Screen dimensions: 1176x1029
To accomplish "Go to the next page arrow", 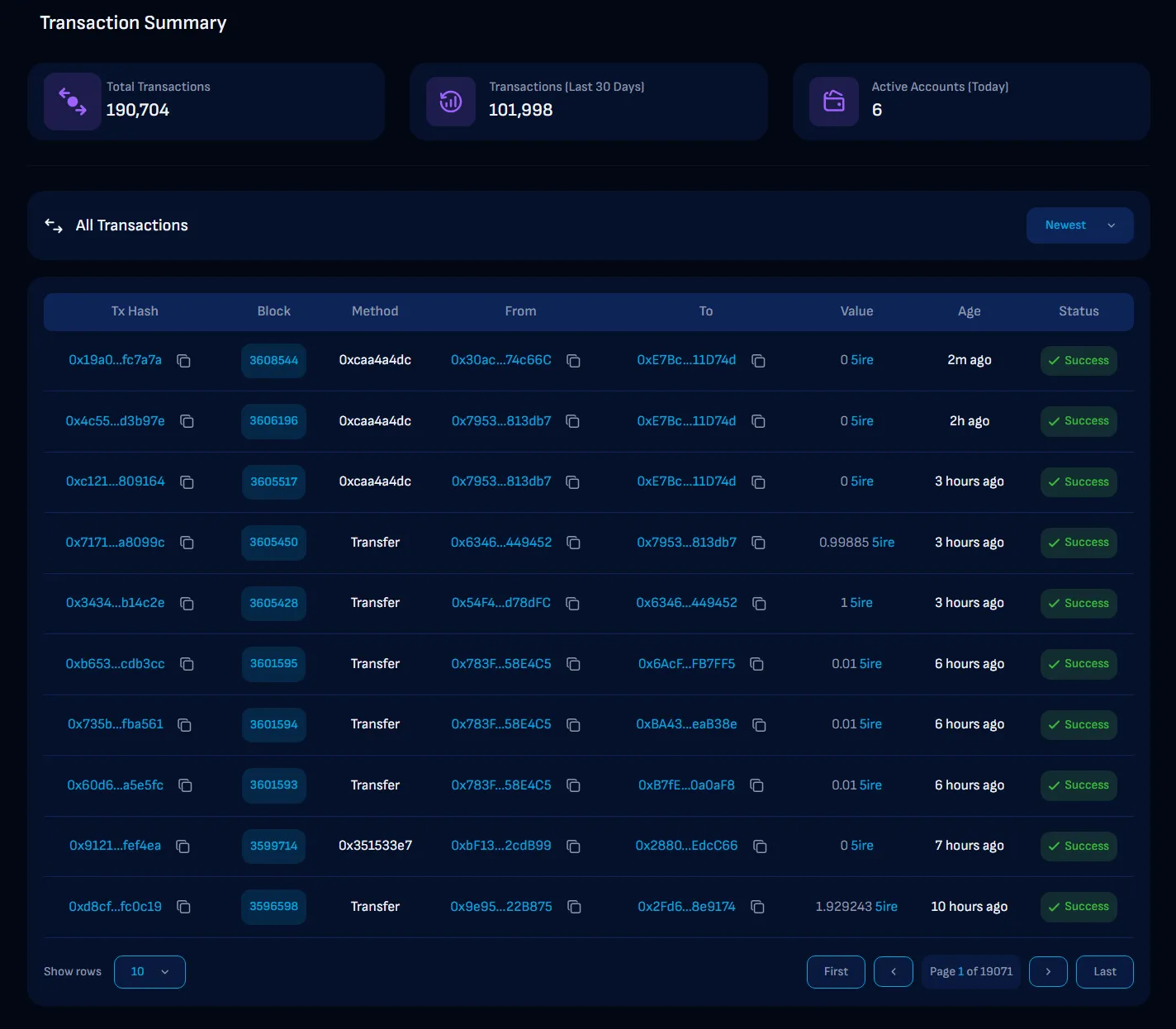I will pyautogui.click(x=1048, y=972).
